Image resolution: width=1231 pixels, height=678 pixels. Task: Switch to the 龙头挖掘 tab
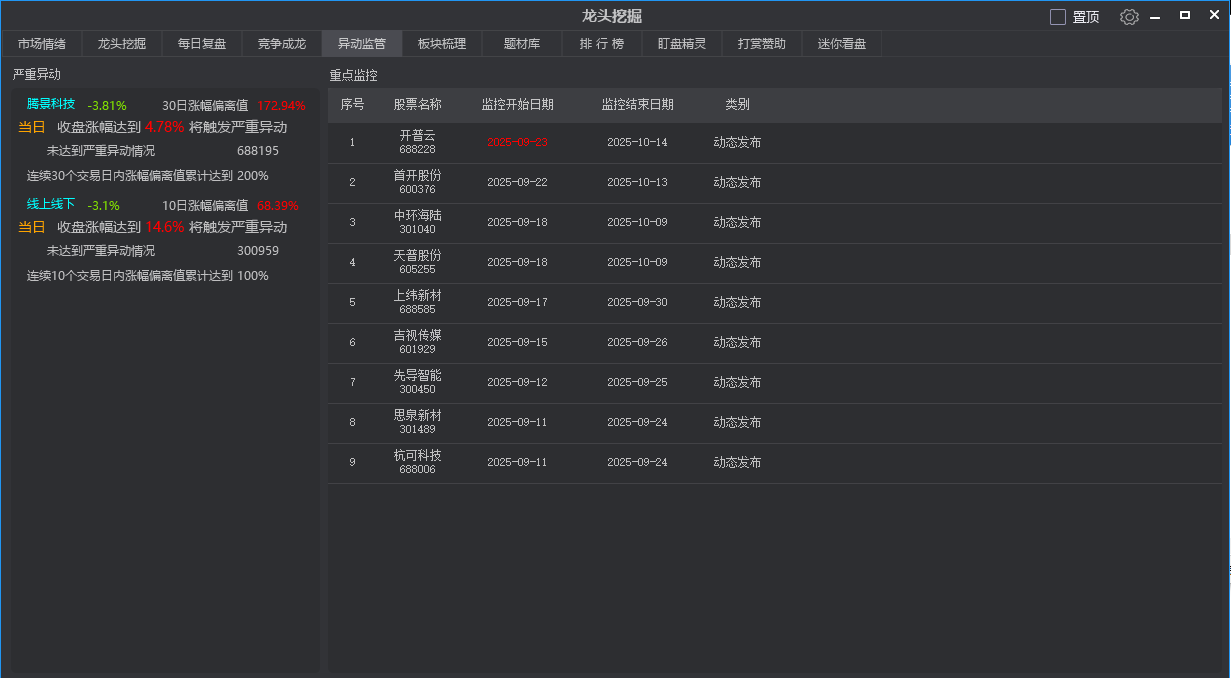(121, 43)
